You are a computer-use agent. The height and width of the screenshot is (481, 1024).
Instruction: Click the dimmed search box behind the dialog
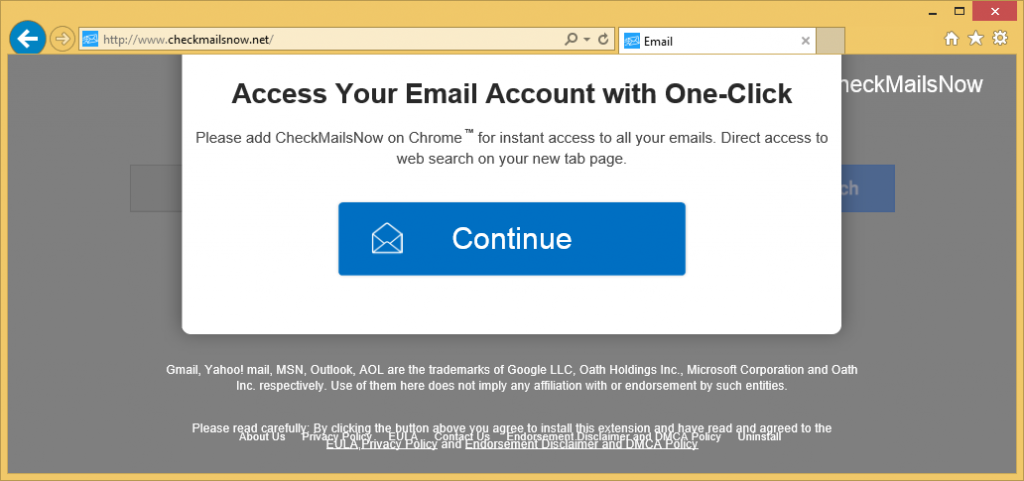tap(156, 189)
